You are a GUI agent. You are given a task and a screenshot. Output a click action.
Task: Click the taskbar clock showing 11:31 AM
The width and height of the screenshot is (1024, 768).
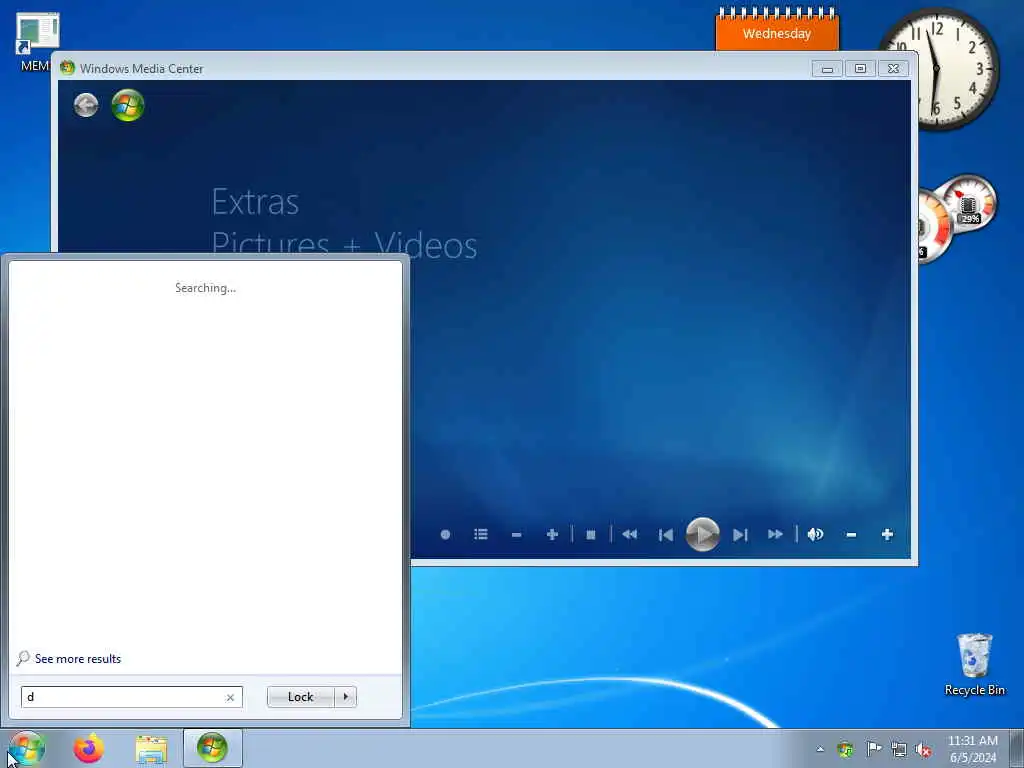tap(972, 749)
